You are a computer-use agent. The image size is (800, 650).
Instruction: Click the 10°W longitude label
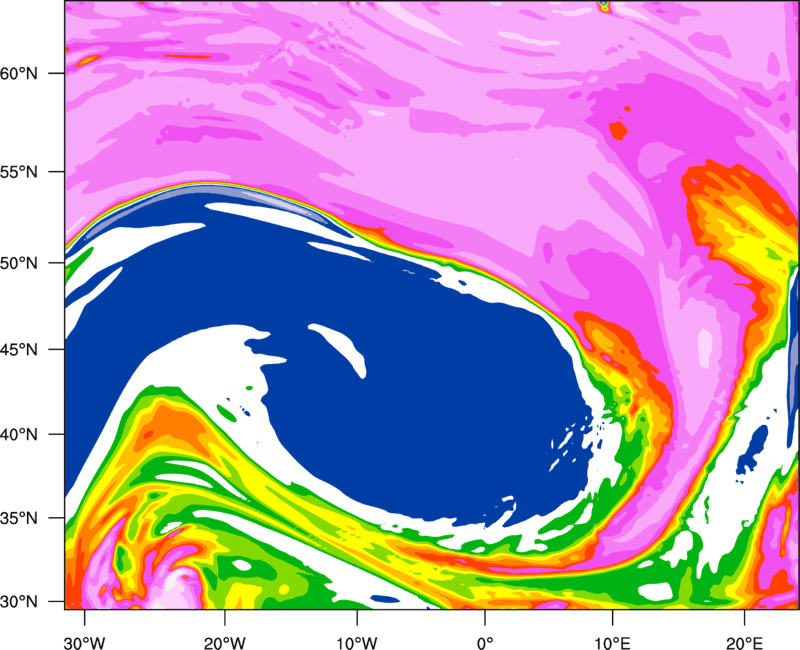click(x=357, y=643)
